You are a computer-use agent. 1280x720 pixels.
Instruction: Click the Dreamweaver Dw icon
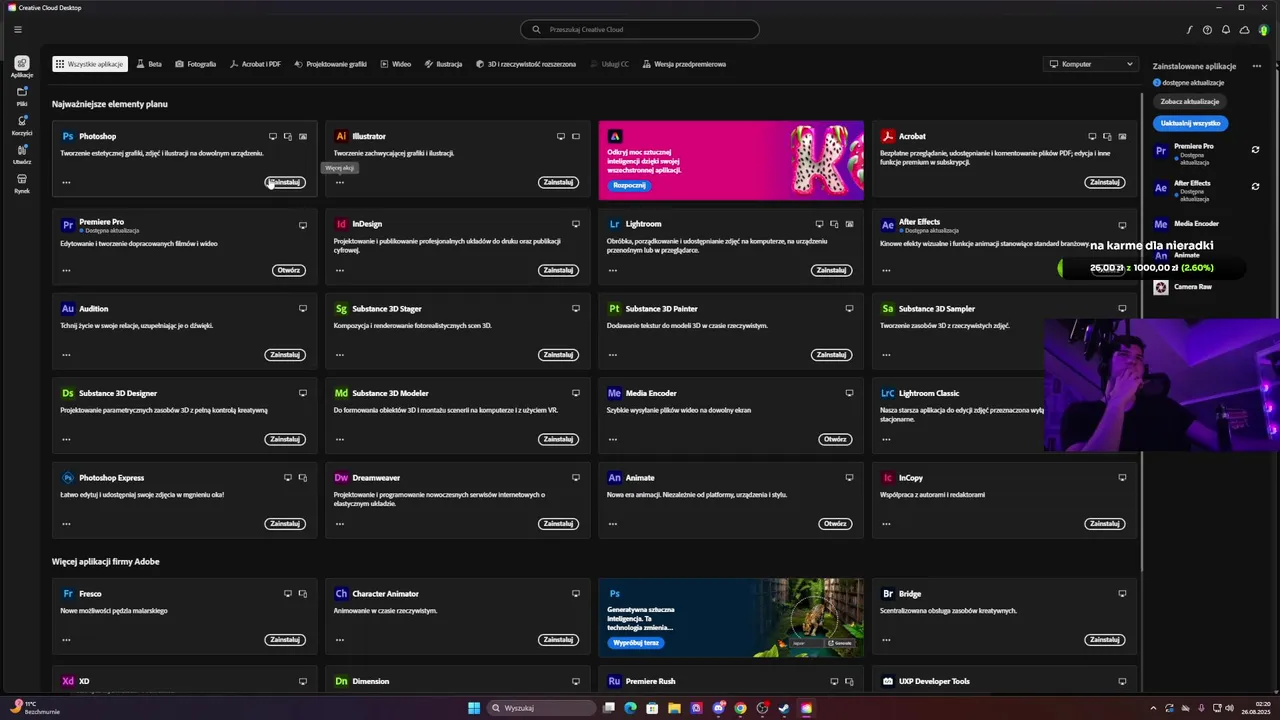click(341, 478)
